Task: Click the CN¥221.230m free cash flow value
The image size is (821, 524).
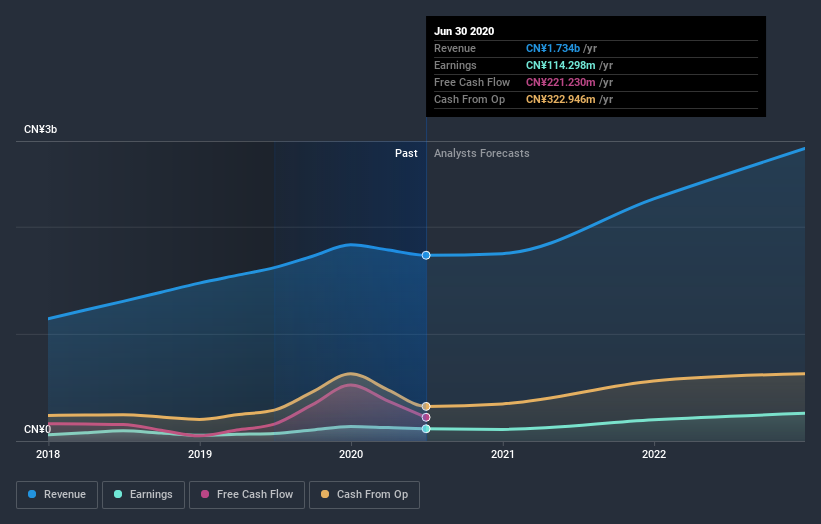Action: pyautogui.click(x=561, y=82)
